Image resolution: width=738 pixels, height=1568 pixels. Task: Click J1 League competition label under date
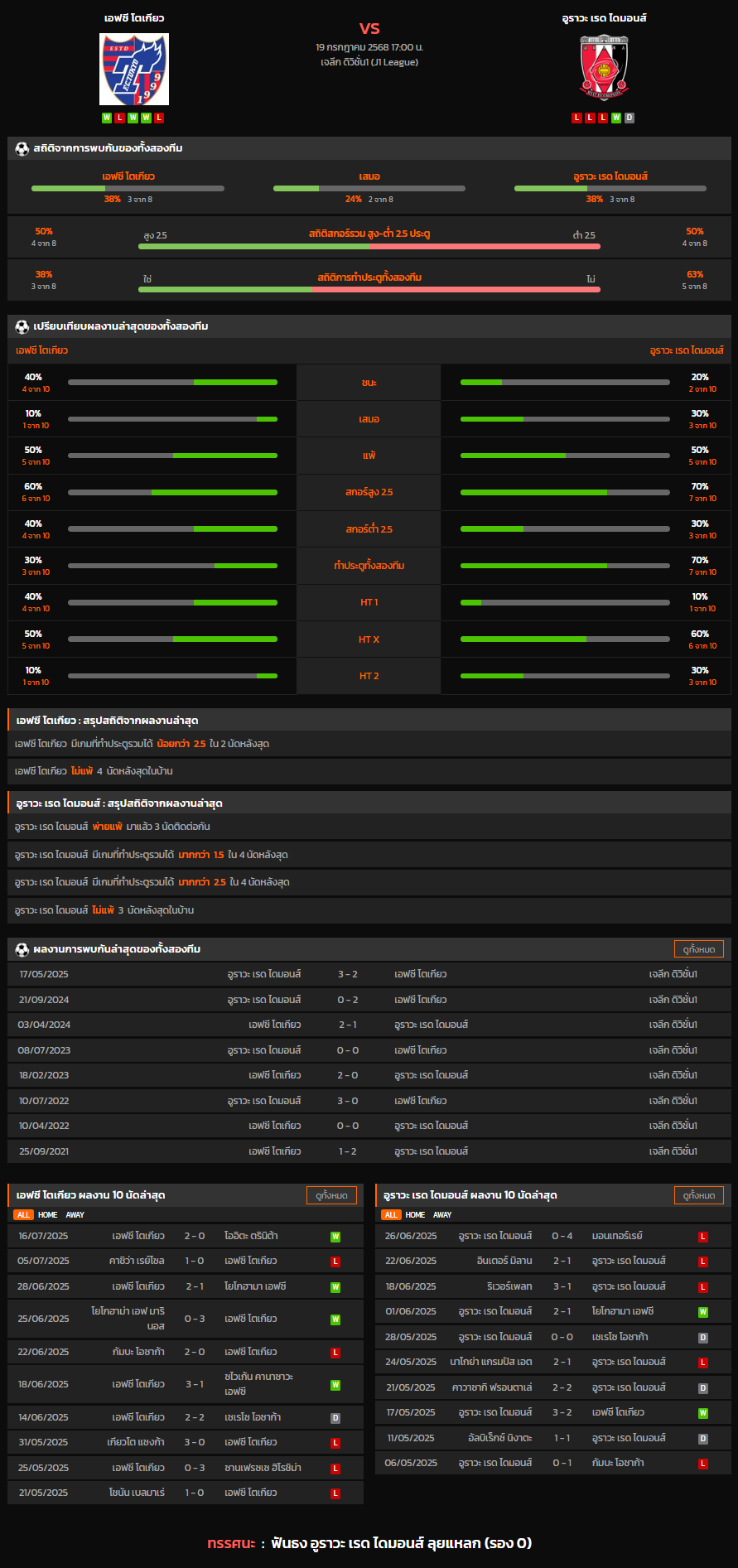click(369, 62)
